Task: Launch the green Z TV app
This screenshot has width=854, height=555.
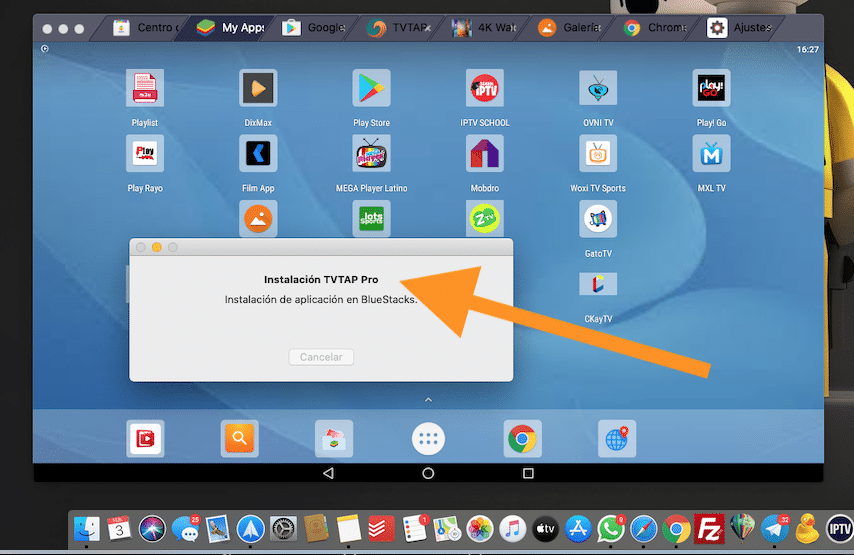Action: point(485,218)
